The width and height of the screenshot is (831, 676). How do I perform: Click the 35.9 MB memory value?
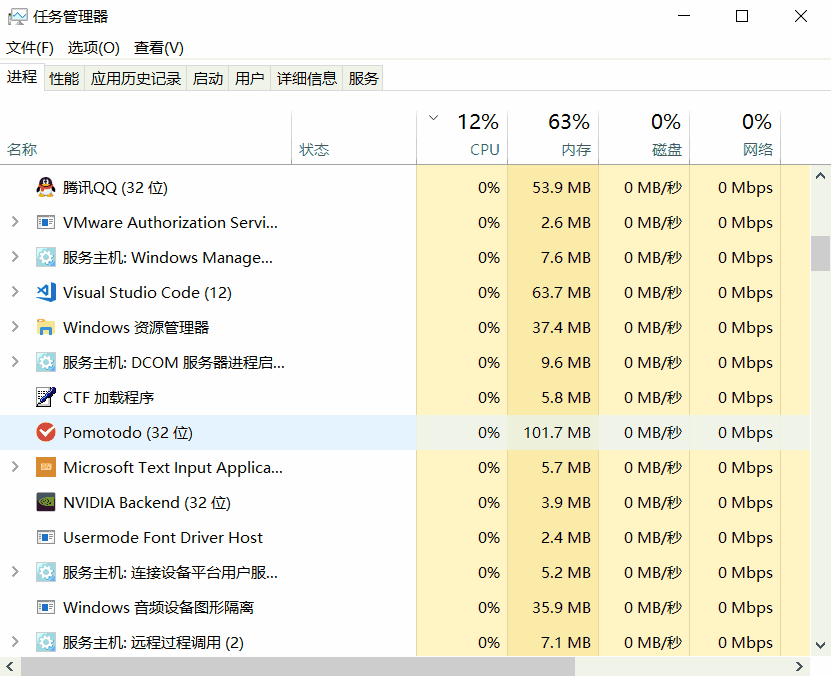(561, 607)
